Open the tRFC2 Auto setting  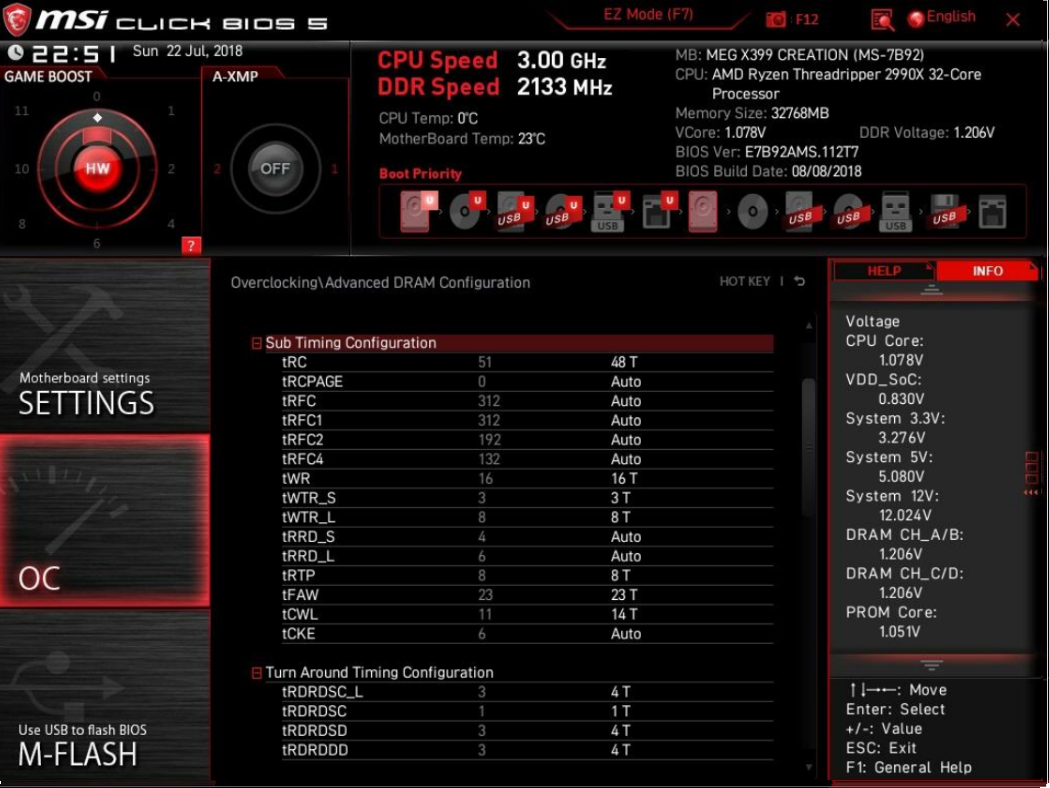[625, 440]
